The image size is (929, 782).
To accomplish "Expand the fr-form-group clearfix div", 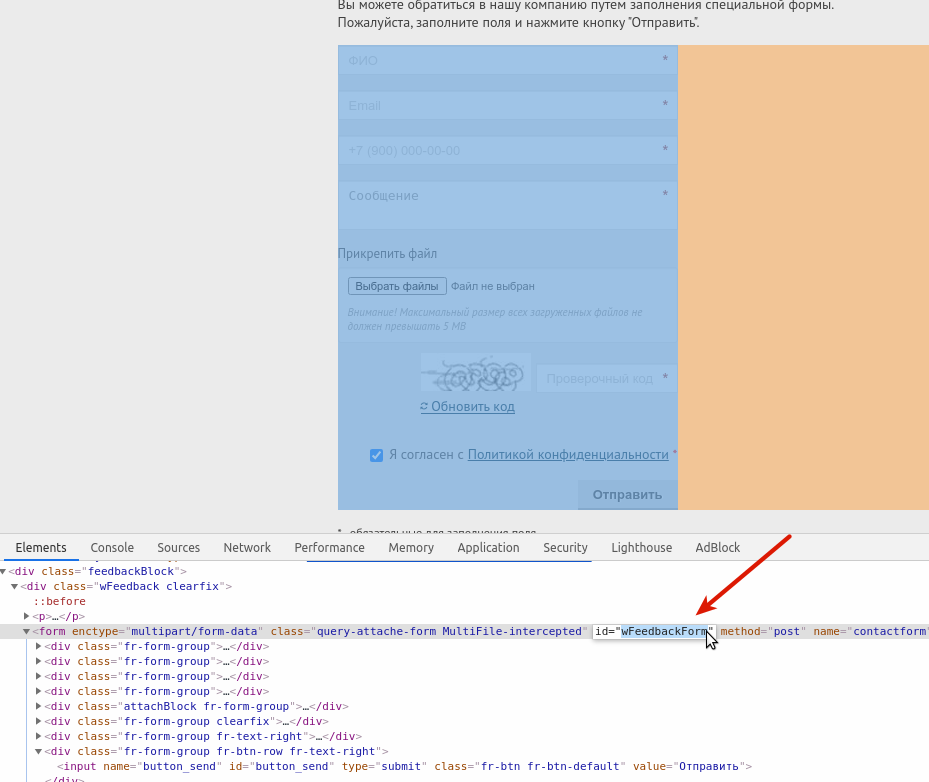I will point(39,721).
